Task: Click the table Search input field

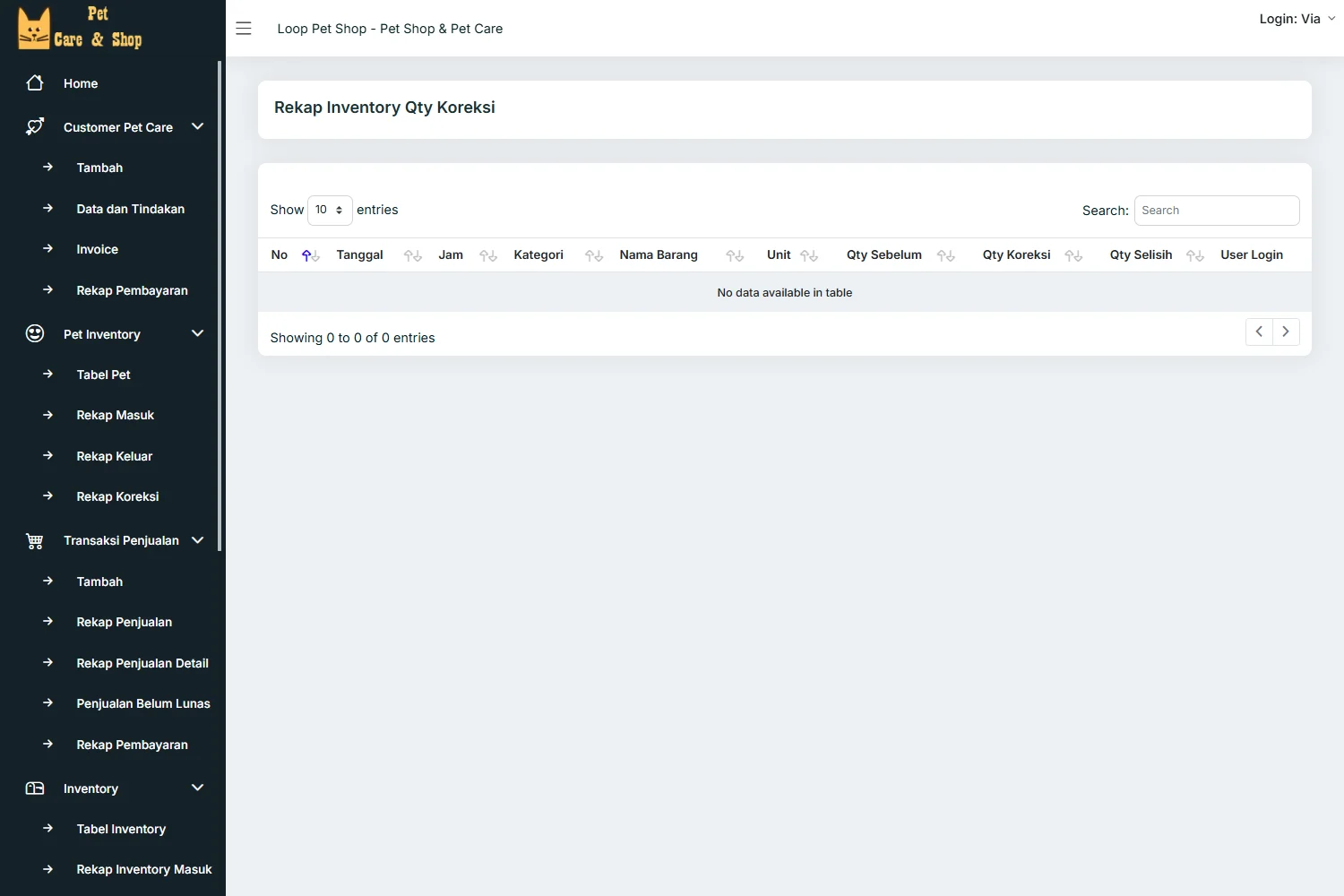Action: [1217, 211]
